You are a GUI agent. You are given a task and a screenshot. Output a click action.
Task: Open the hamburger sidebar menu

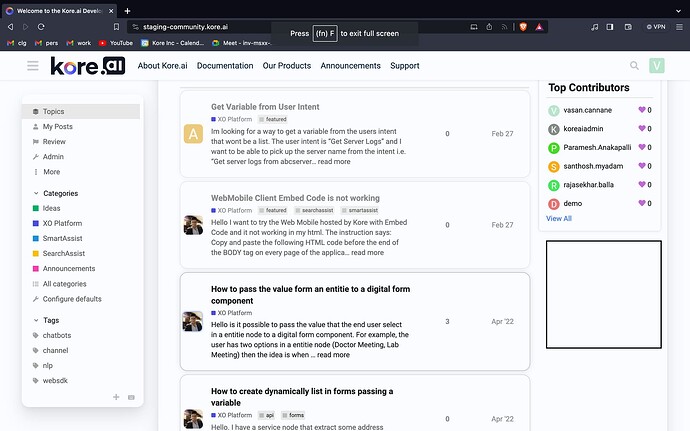pos(33,66)
